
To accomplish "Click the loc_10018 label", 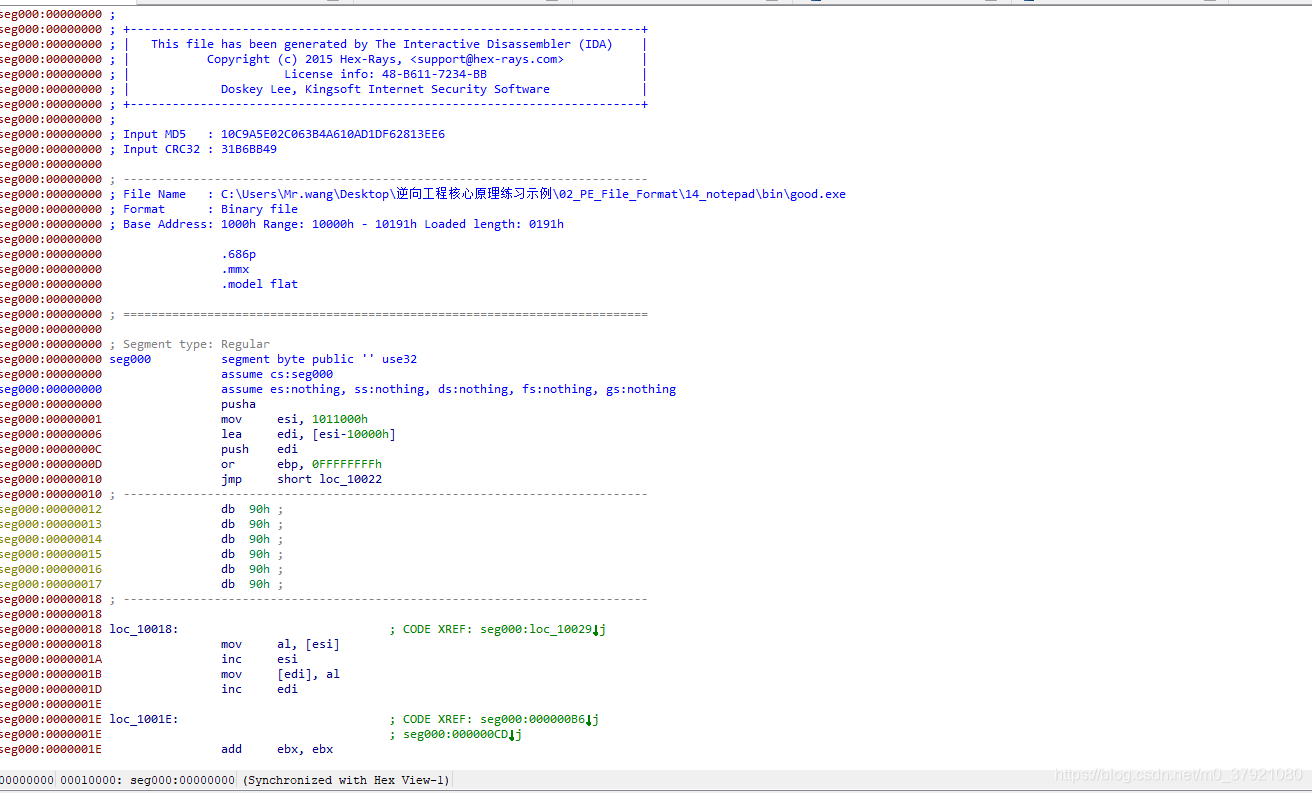I will (144, 629).
